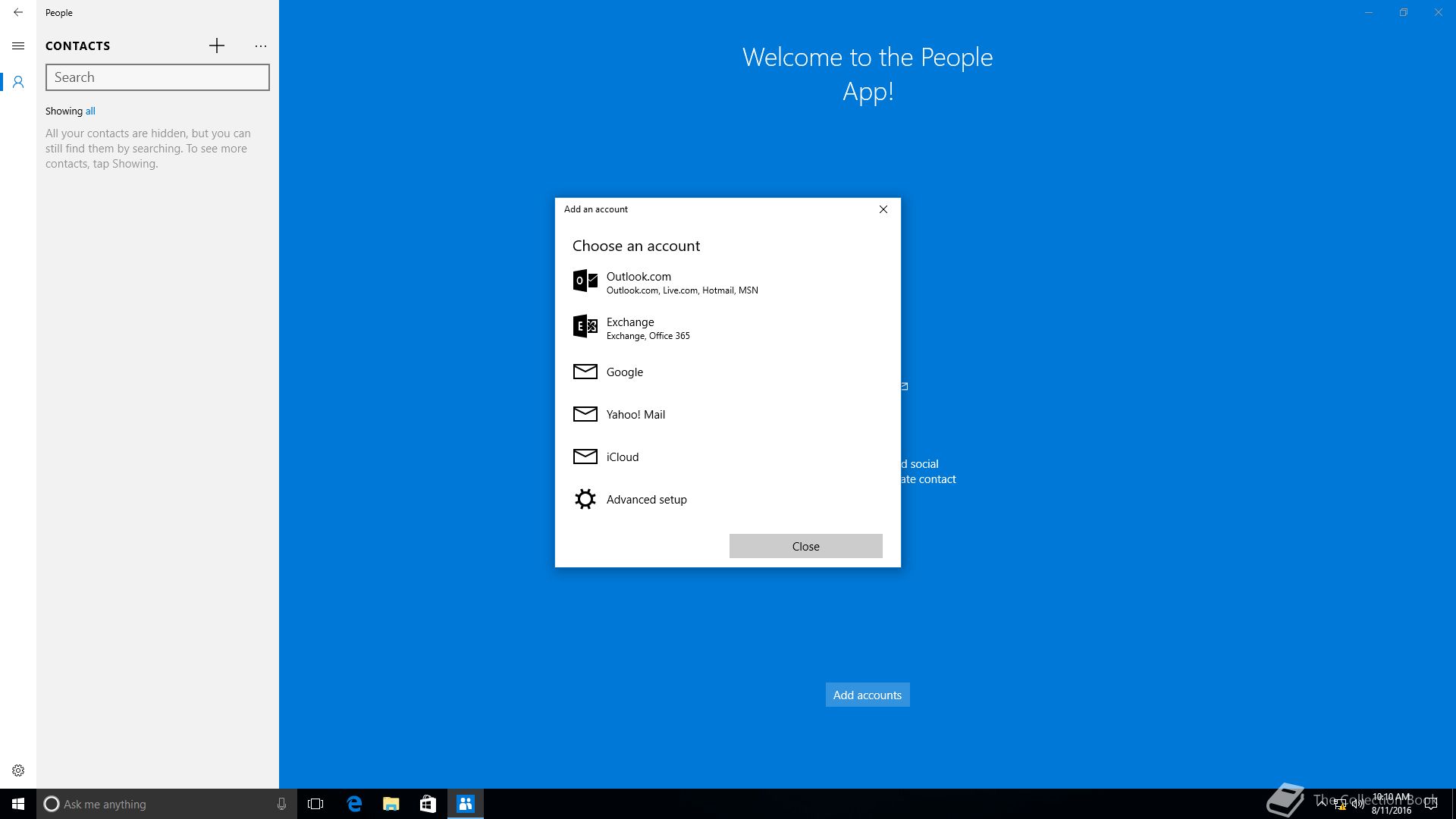This screenshot has width=1456, height=819.
Task: Click the People app taskbar icon
Action: [x=466, y=804]
